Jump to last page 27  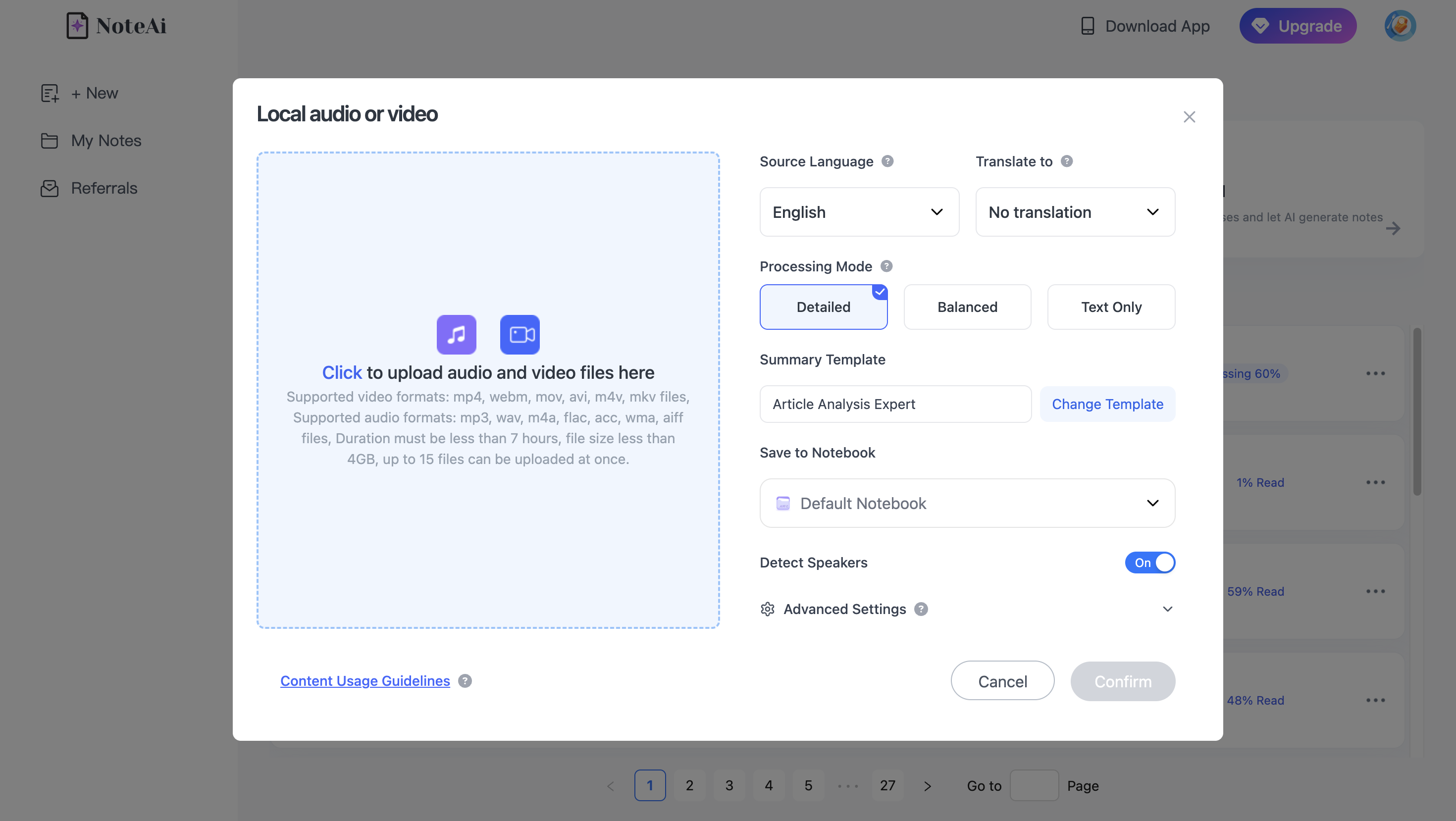coord(887,785)
